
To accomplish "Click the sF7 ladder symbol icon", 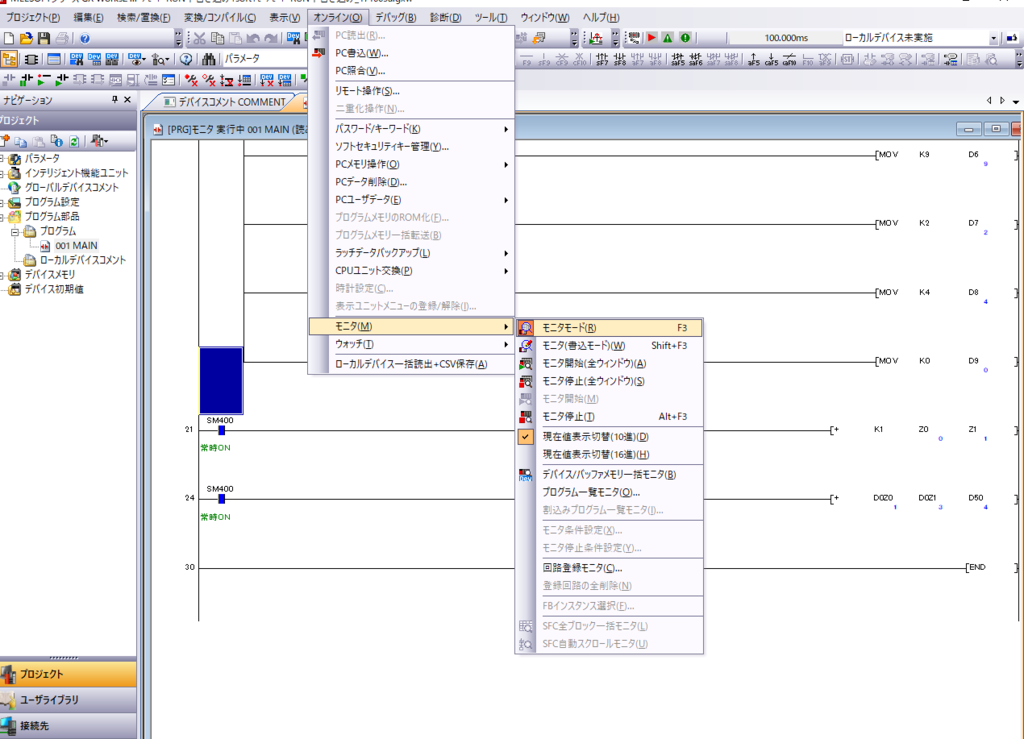I will tap(602, 60).
